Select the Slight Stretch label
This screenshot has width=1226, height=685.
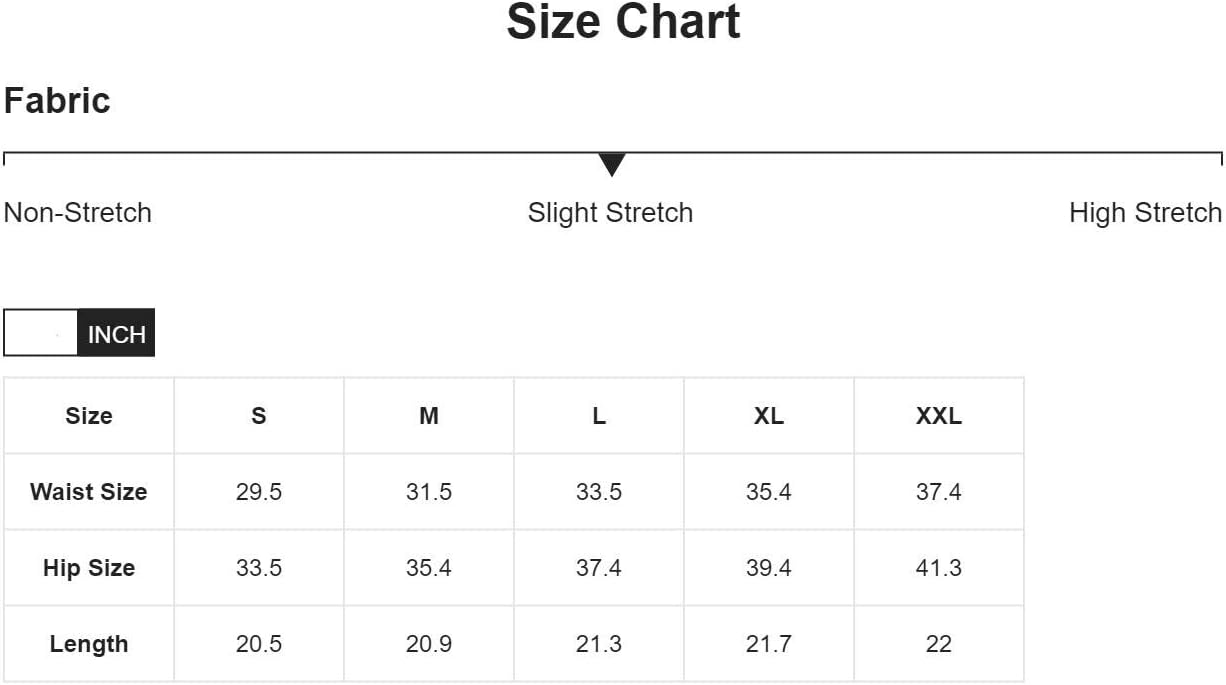pyautogui.click(x=610, y=213)
